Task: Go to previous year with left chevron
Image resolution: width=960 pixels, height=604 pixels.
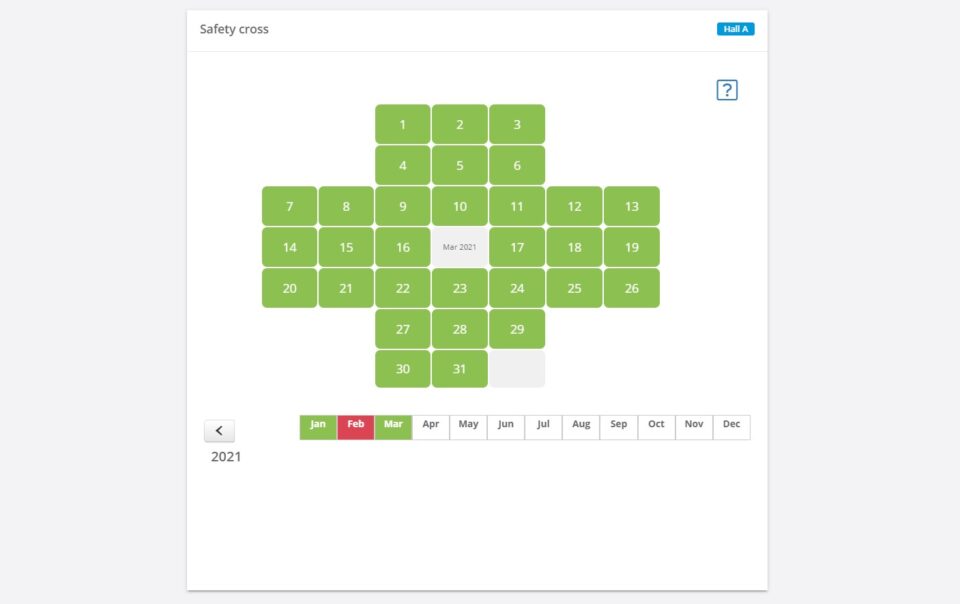Action: pos(219,431)
